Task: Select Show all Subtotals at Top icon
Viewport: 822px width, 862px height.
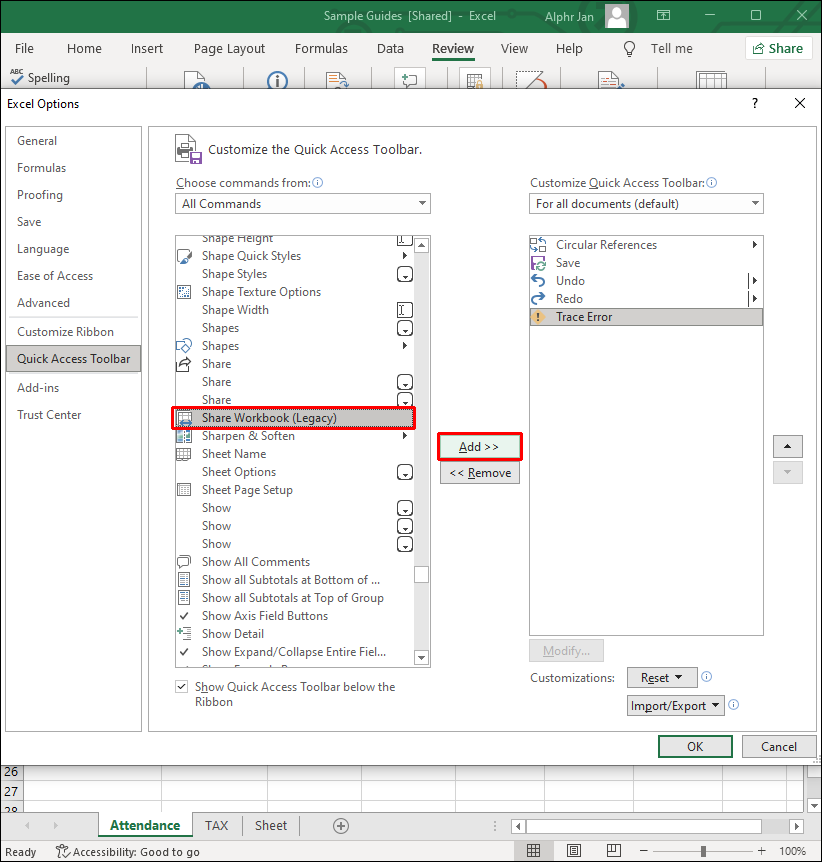Action: (x=184, y=598)
